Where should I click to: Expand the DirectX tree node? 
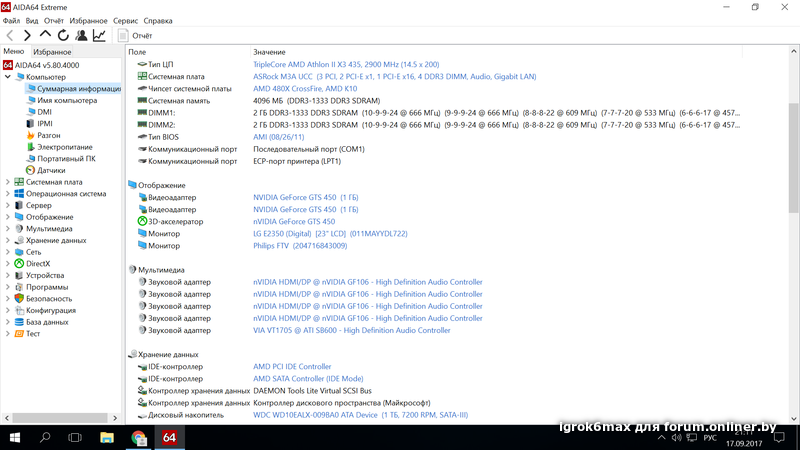8,264
